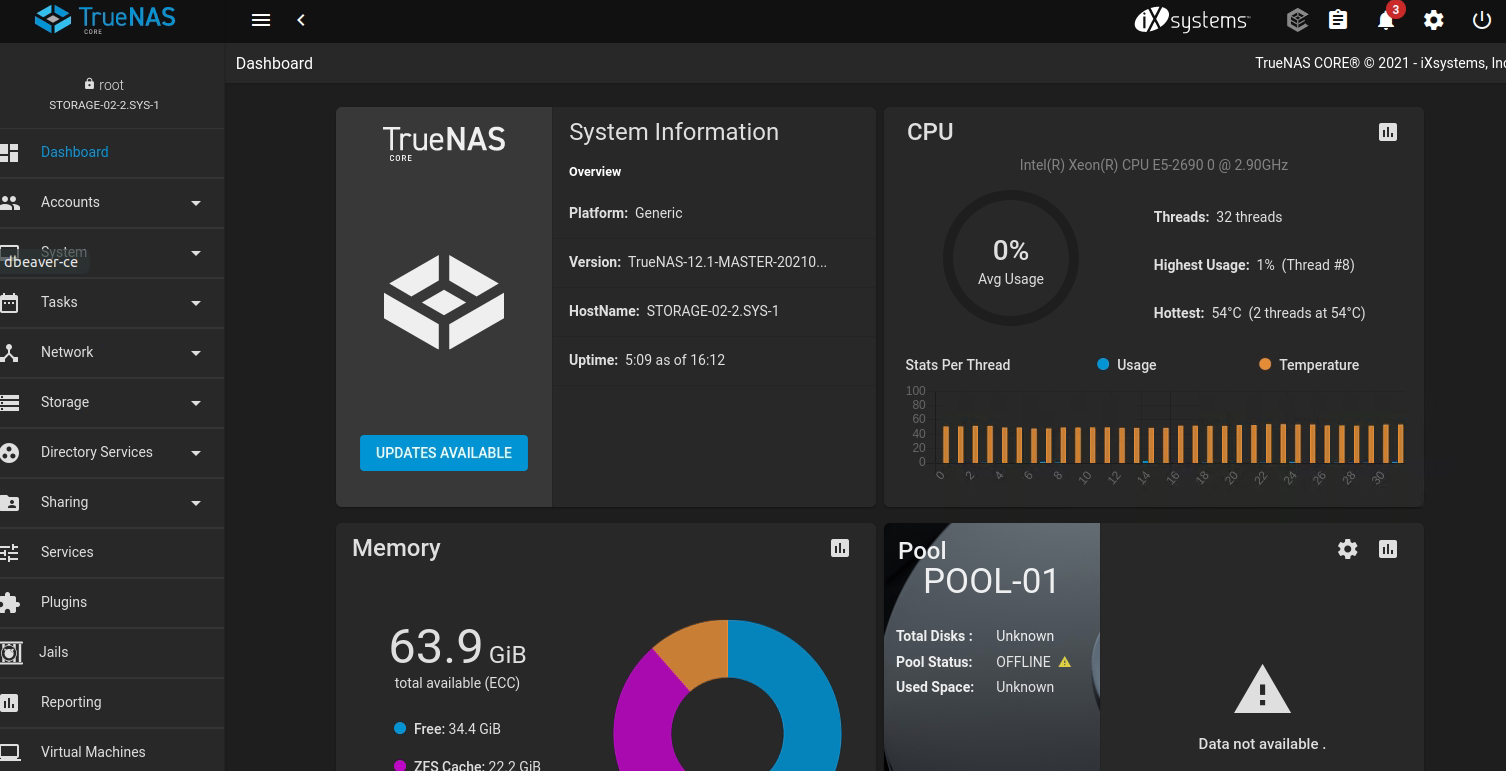Expand the Sharing menu arrow
The width and height of the screenshot is (1506, 771).
[x=196, y=503]
